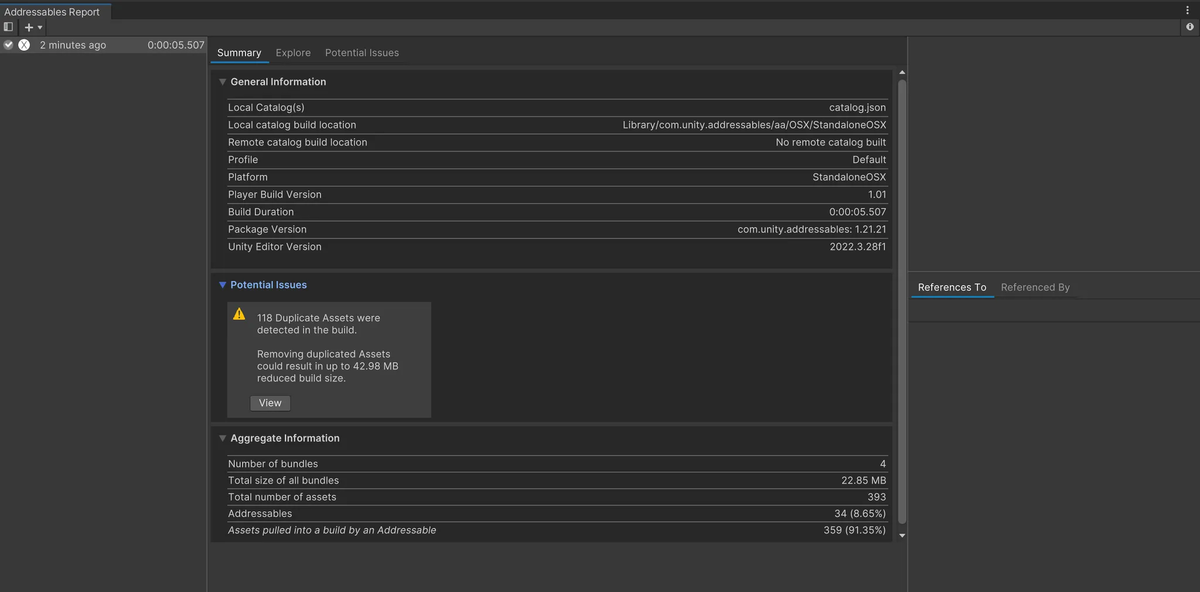Click the macOS platform icon on the report row
This screenshot has height=592, width=1200.
(24, 45)
